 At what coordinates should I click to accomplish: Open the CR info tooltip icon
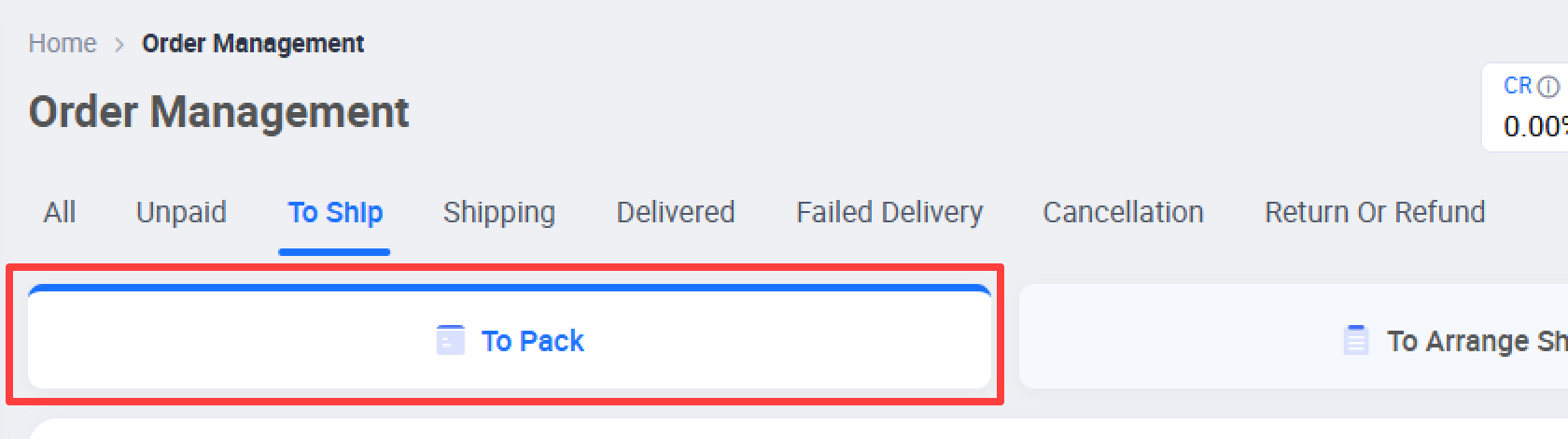click(x=1548, y=87)
